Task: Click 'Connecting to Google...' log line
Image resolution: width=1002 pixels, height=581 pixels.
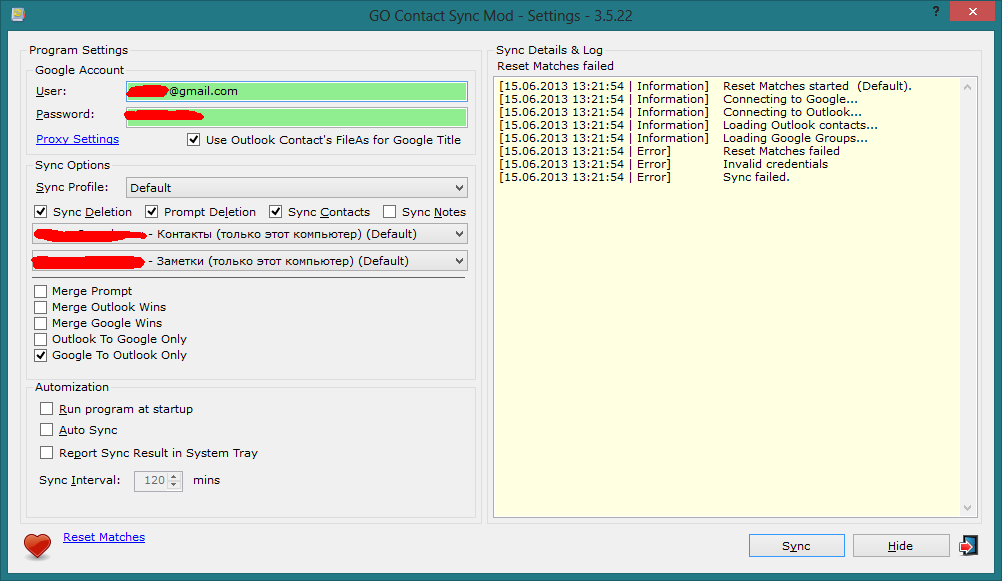Action: click(x=790, y=99)
